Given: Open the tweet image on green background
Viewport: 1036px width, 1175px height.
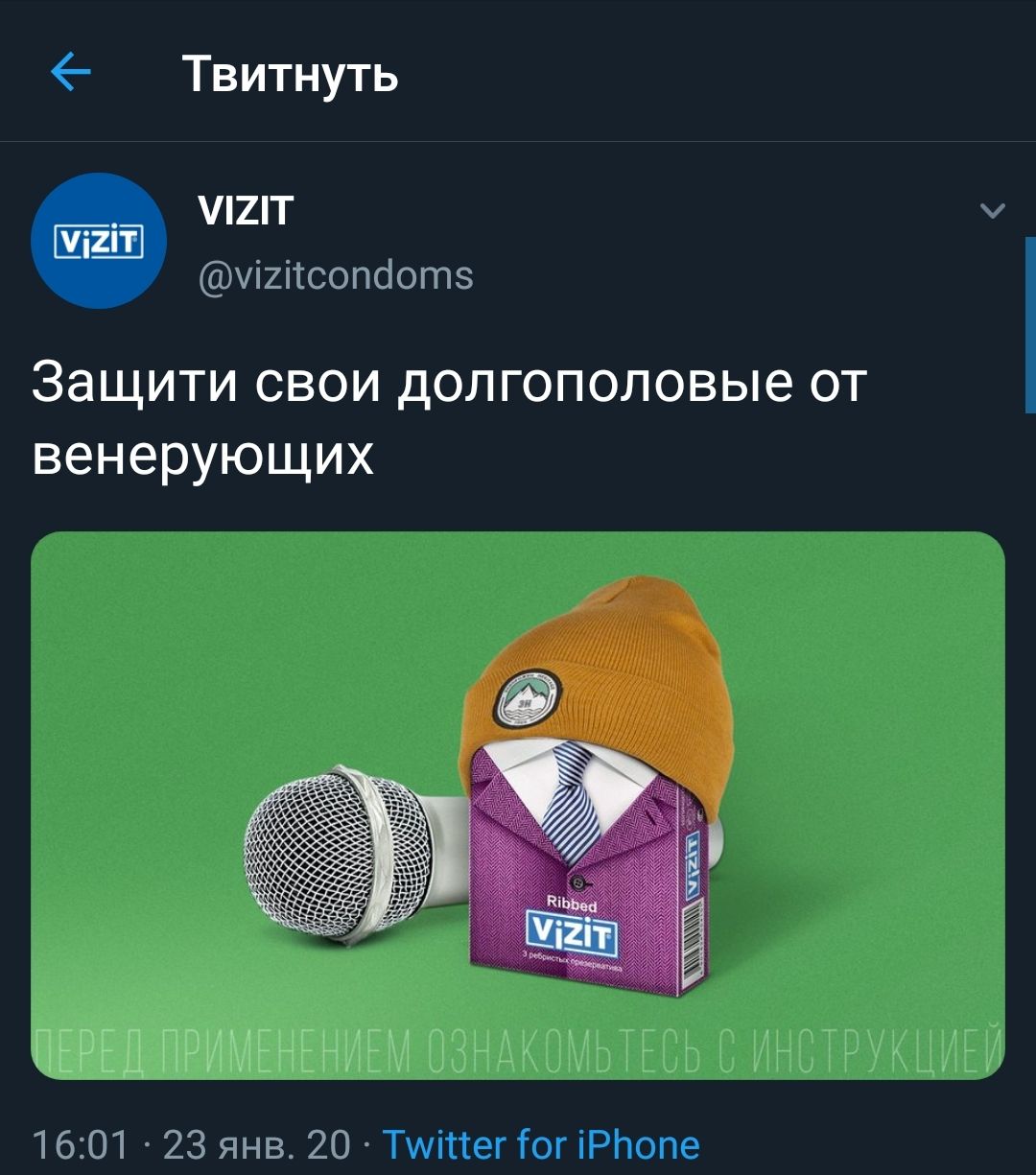Looking at the screenshot, I should (518, 806).
